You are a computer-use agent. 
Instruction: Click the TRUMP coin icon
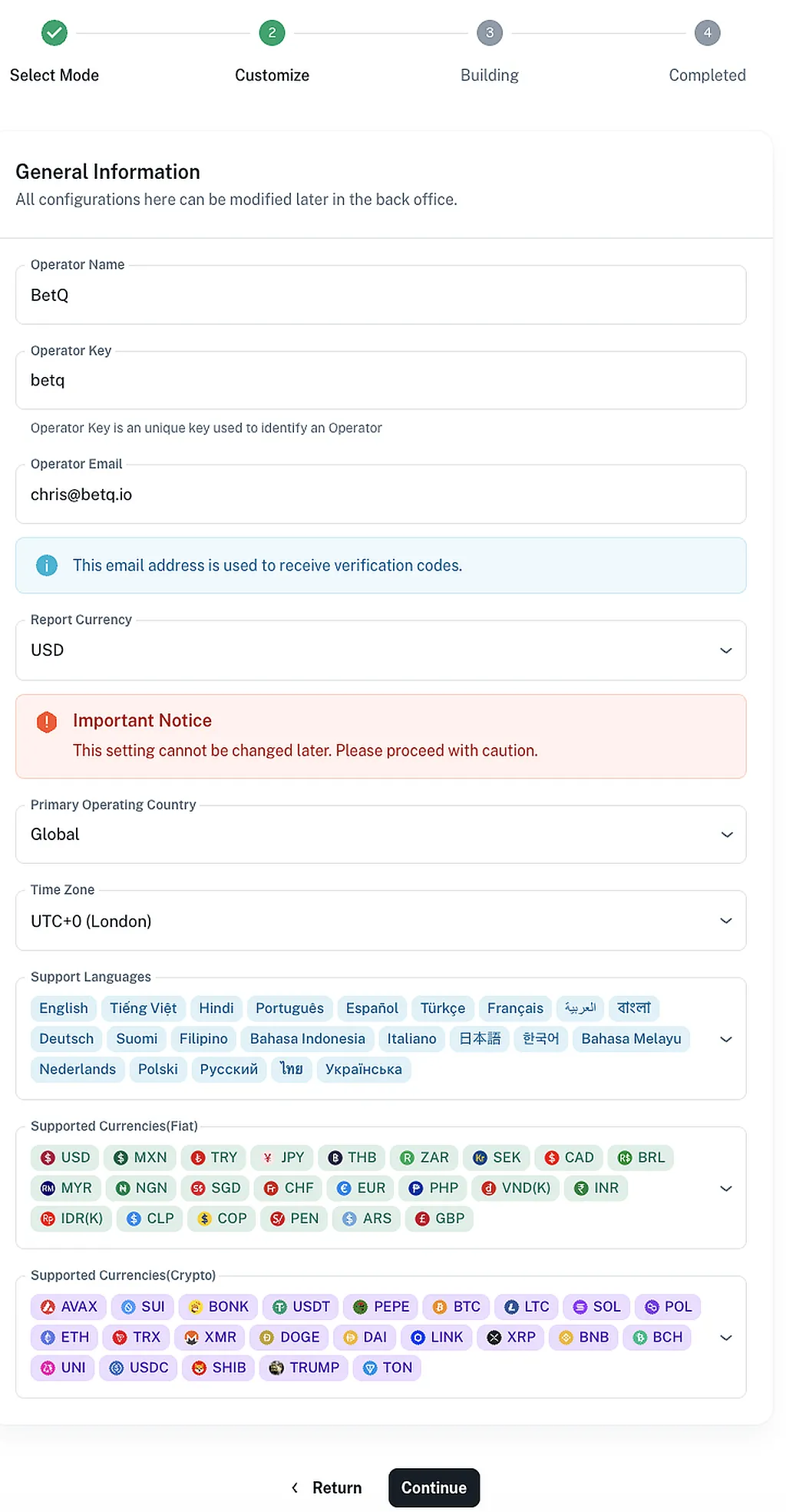point(276,1368)
